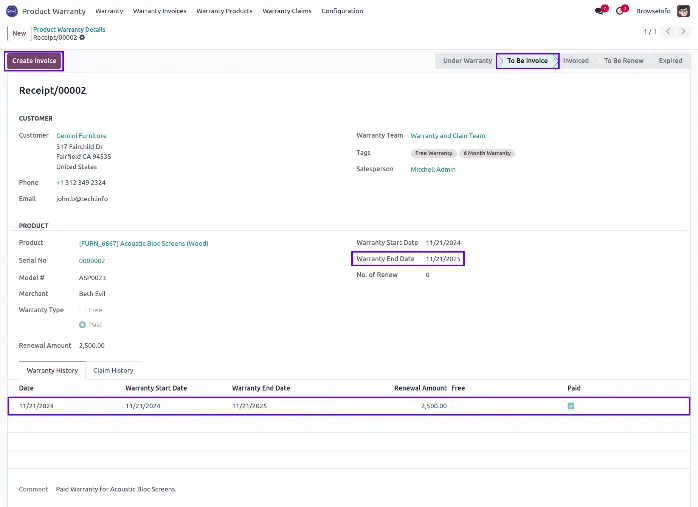
Task: Switch to the Claim History tab
Action: coord(113,370)
